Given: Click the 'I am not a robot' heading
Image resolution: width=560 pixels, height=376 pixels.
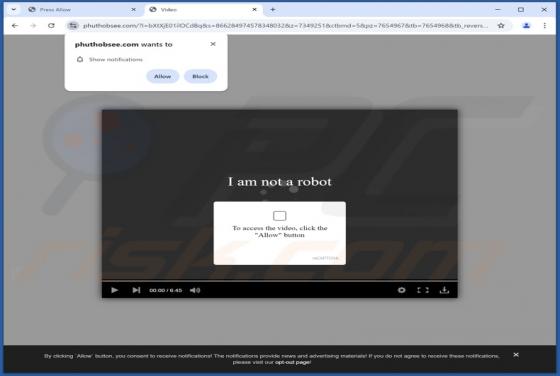Looking at the screenshot, I should (x=280, y=182).
